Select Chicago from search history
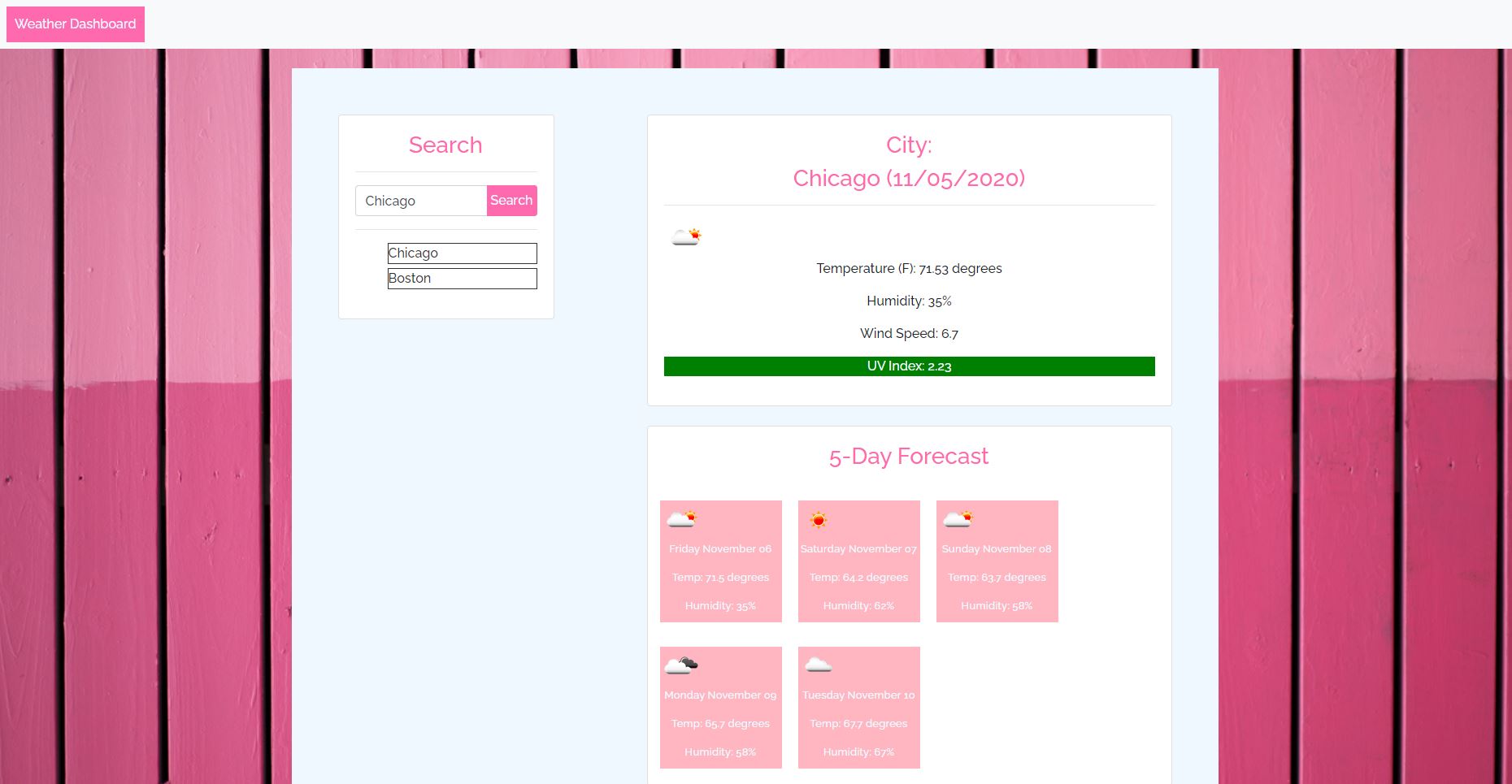The width and height of the screenshot is (1512, 784). click(462, 253)
